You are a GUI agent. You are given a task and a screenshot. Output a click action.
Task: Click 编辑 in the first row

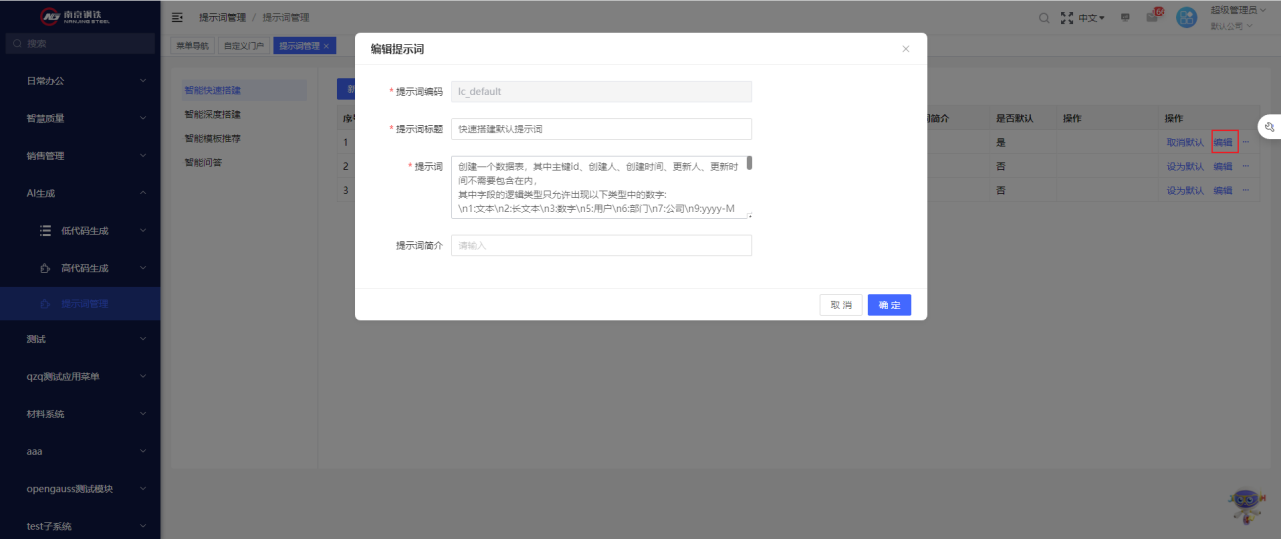(x=1223, y=142)
